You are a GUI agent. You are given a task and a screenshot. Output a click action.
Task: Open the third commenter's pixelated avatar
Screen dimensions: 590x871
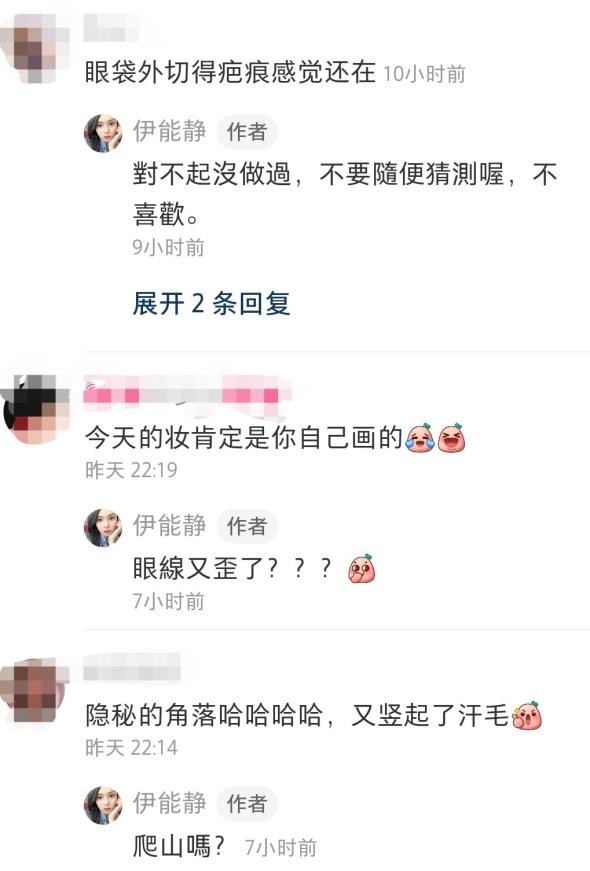tap(35, 692)
